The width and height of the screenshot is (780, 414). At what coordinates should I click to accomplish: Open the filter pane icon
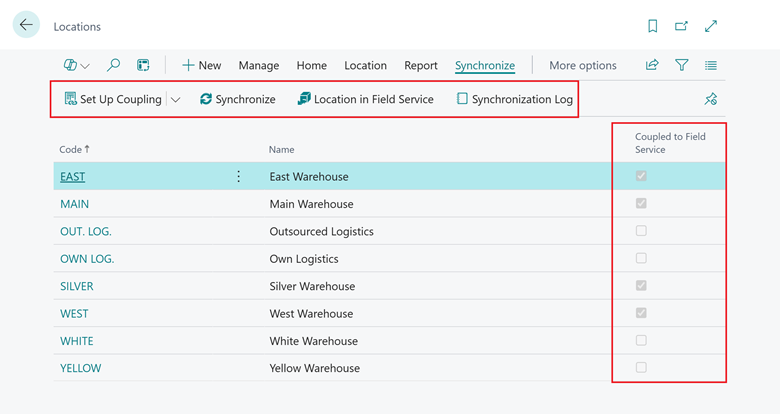(x=682, y=65)
